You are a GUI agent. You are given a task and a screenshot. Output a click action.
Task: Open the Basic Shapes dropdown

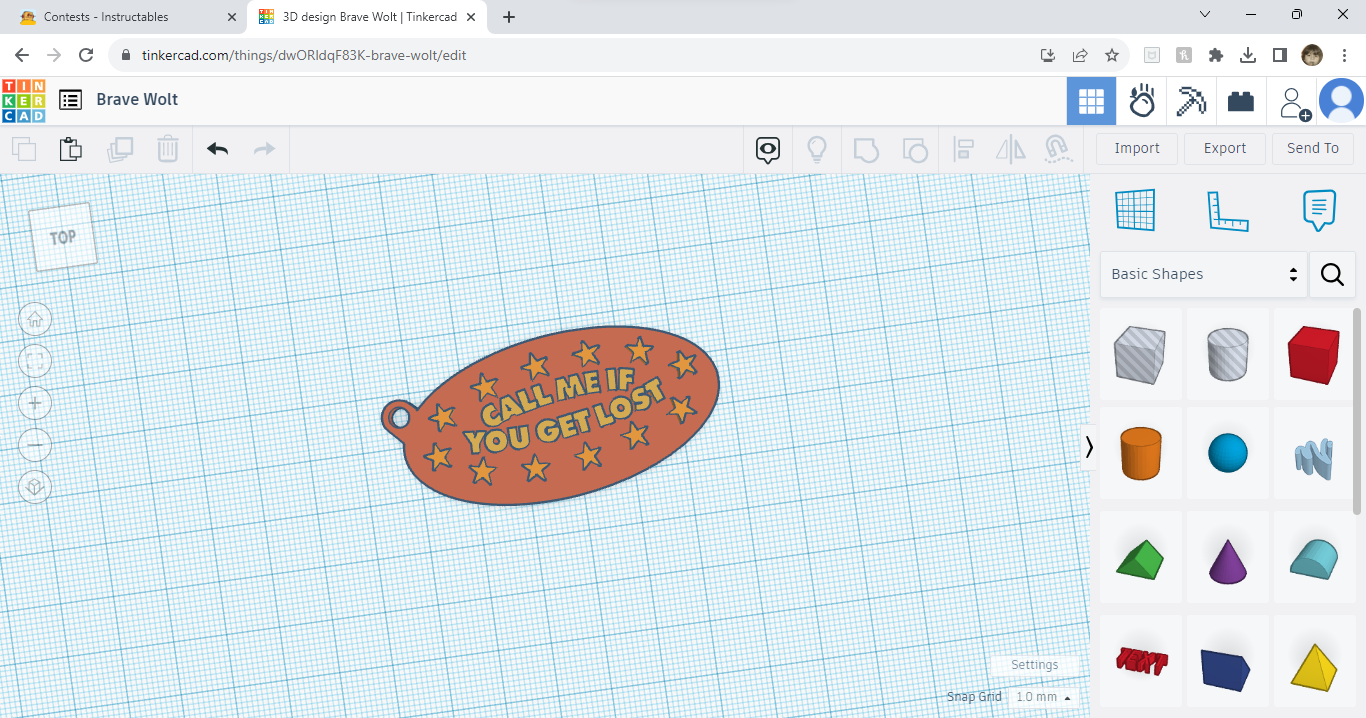(x=1204, y=274)
